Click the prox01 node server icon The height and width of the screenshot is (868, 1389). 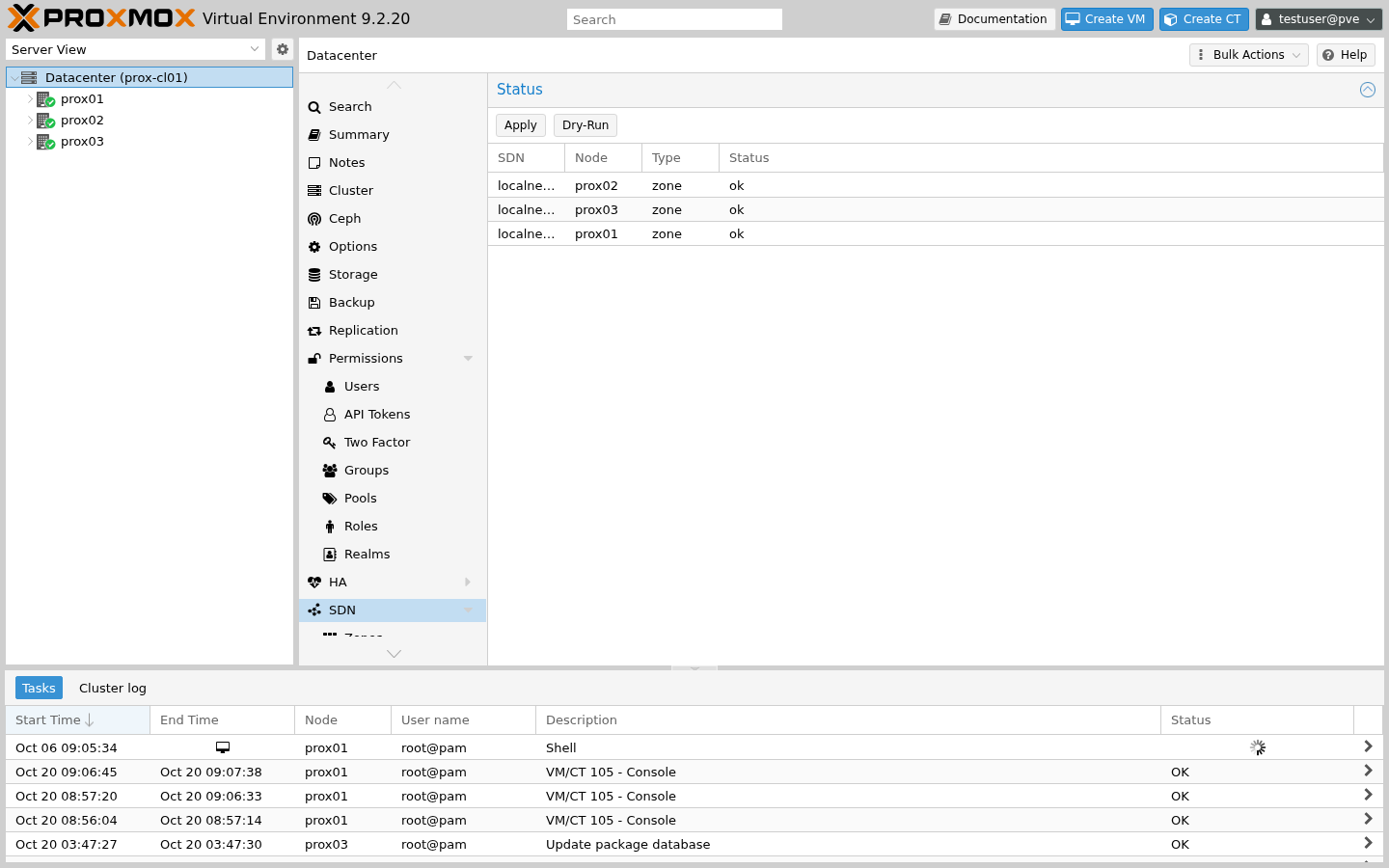click(x=45, y=99)
